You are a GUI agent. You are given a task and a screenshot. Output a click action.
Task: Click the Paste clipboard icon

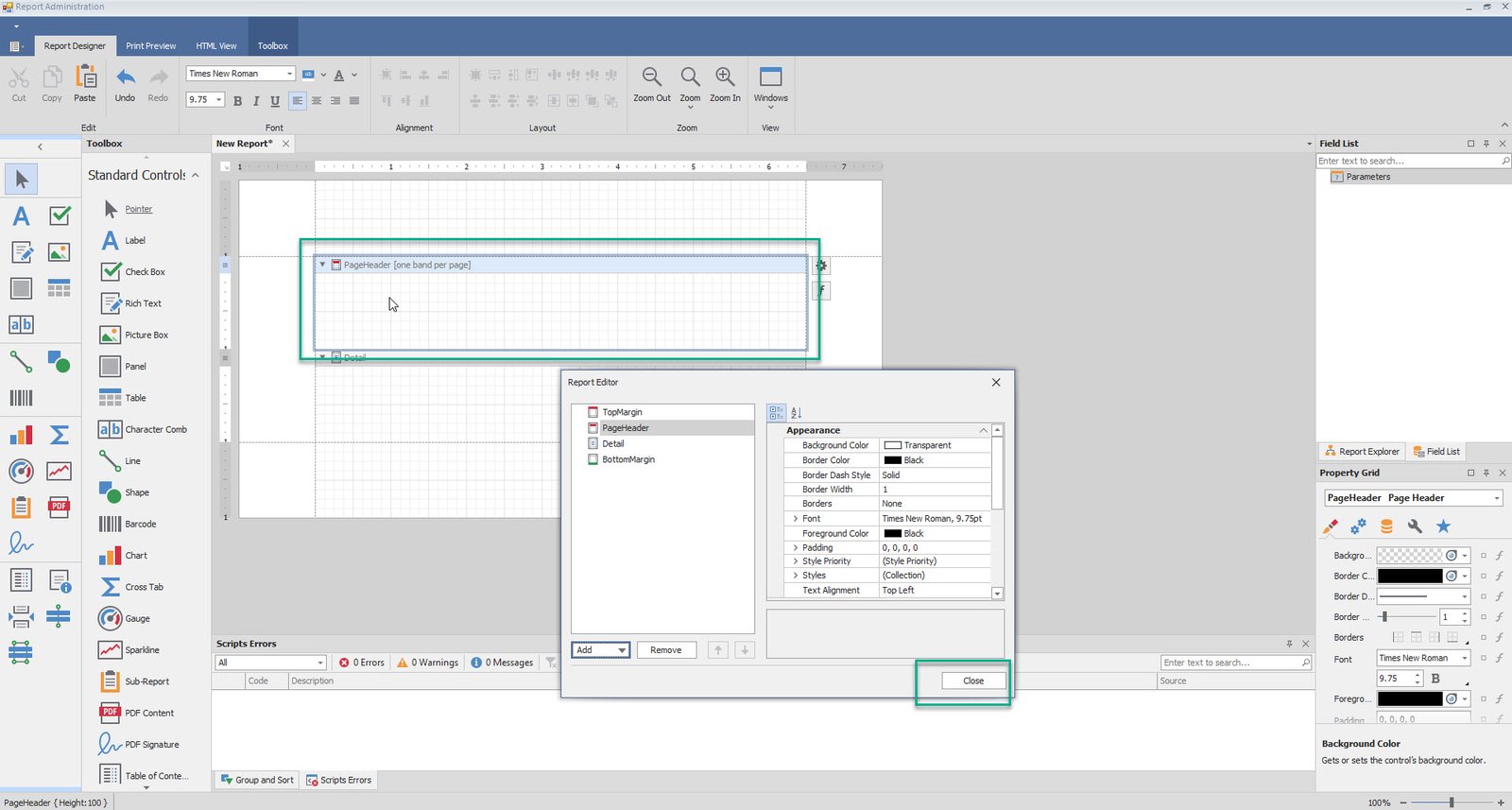85,78
